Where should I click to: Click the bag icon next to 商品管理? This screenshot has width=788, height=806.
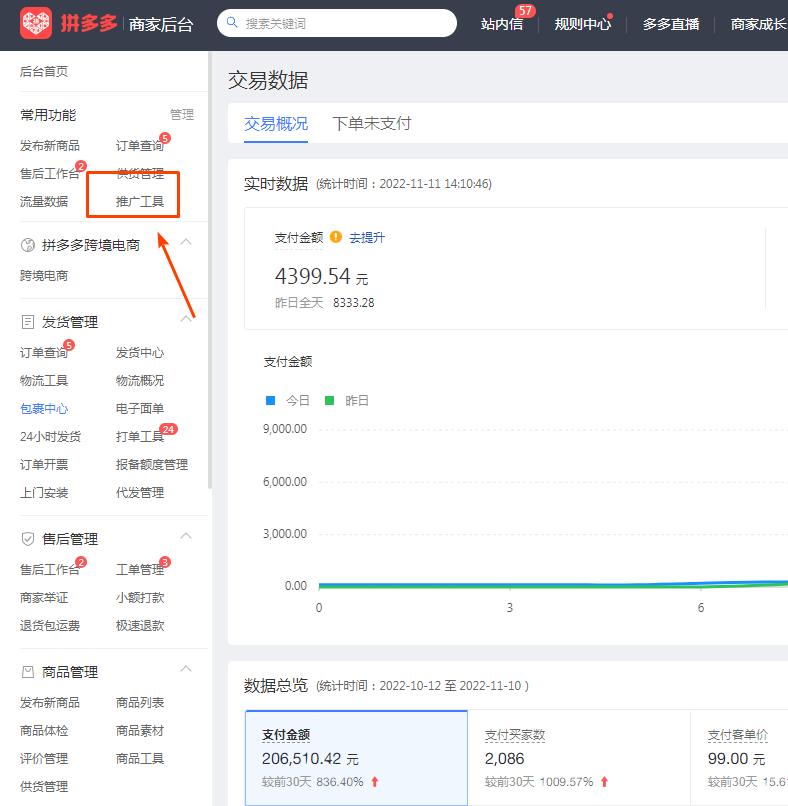click(x=28, y=672)
